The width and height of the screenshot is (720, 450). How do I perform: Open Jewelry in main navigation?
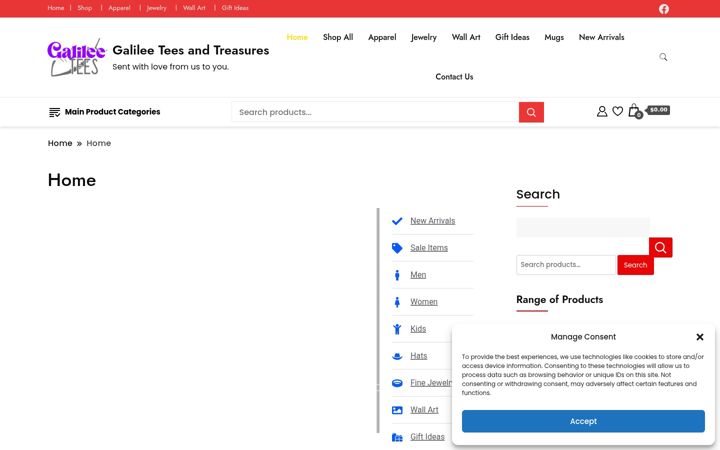[x=424, y=37]
